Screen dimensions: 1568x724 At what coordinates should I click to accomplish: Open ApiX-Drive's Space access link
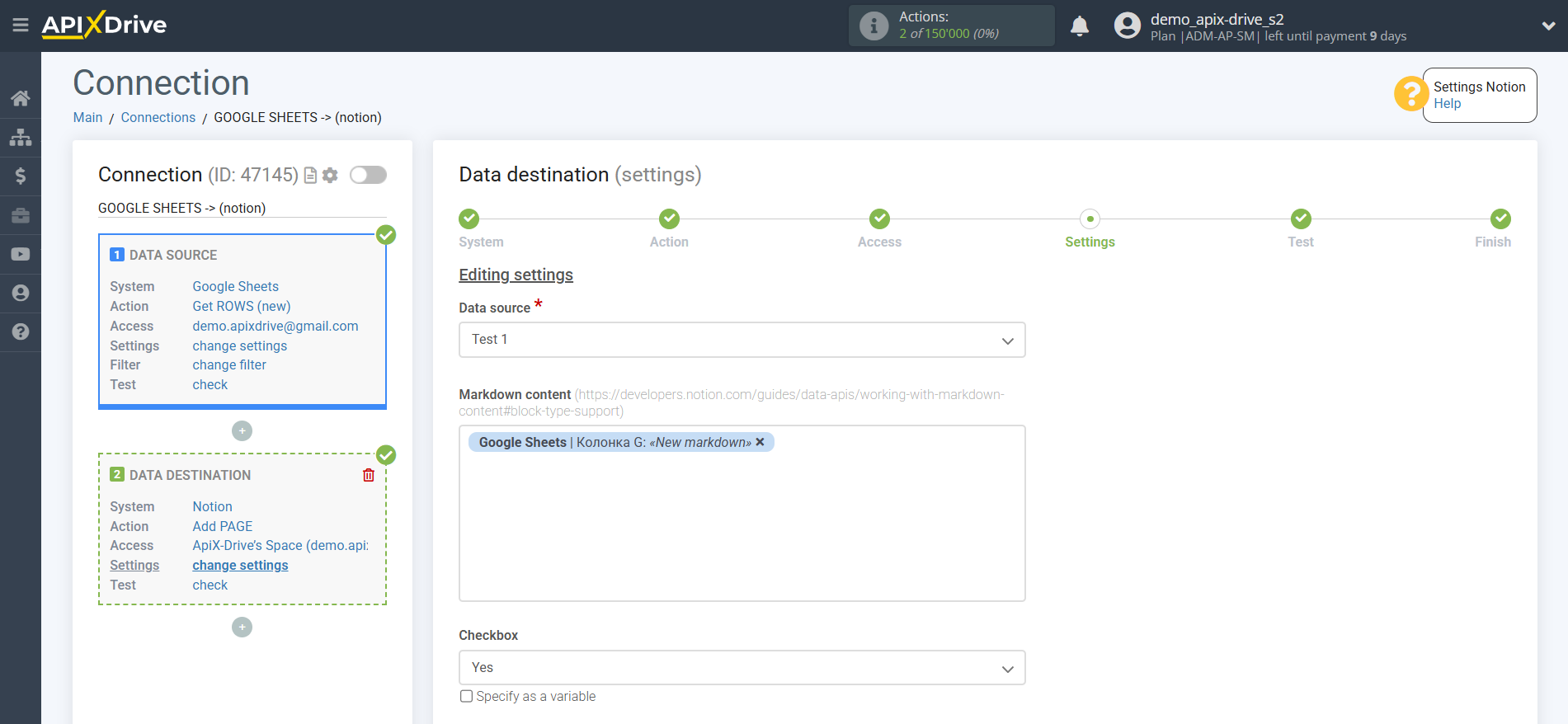tap(280, 545)
